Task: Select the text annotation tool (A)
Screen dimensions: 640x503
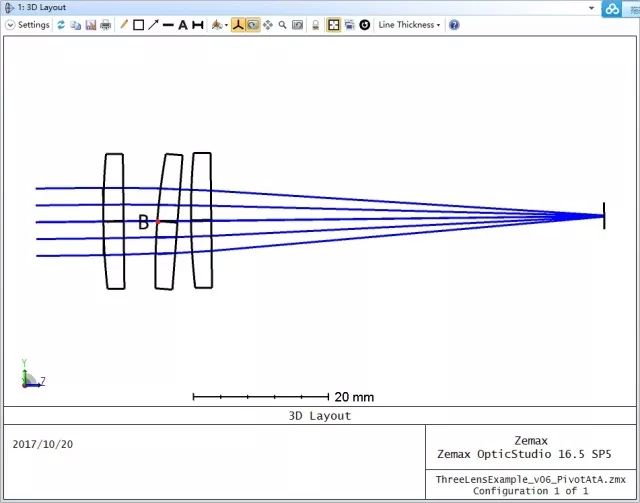Action: click(183, 25)
